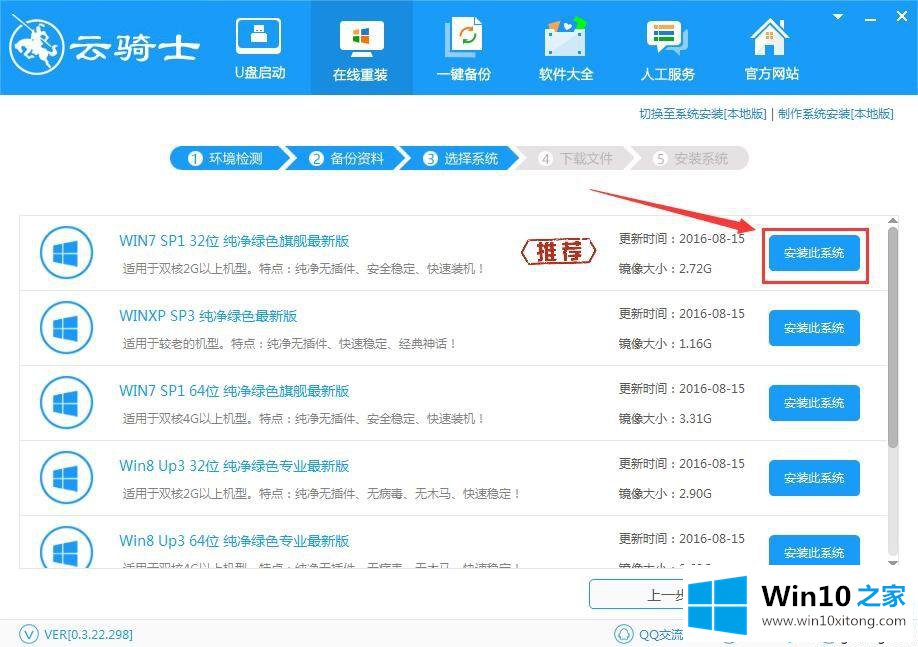Click the 镜像大小：1.16G text
This screenshot has height=647, width=918.
pyautogui.click(x=666, y=344)
